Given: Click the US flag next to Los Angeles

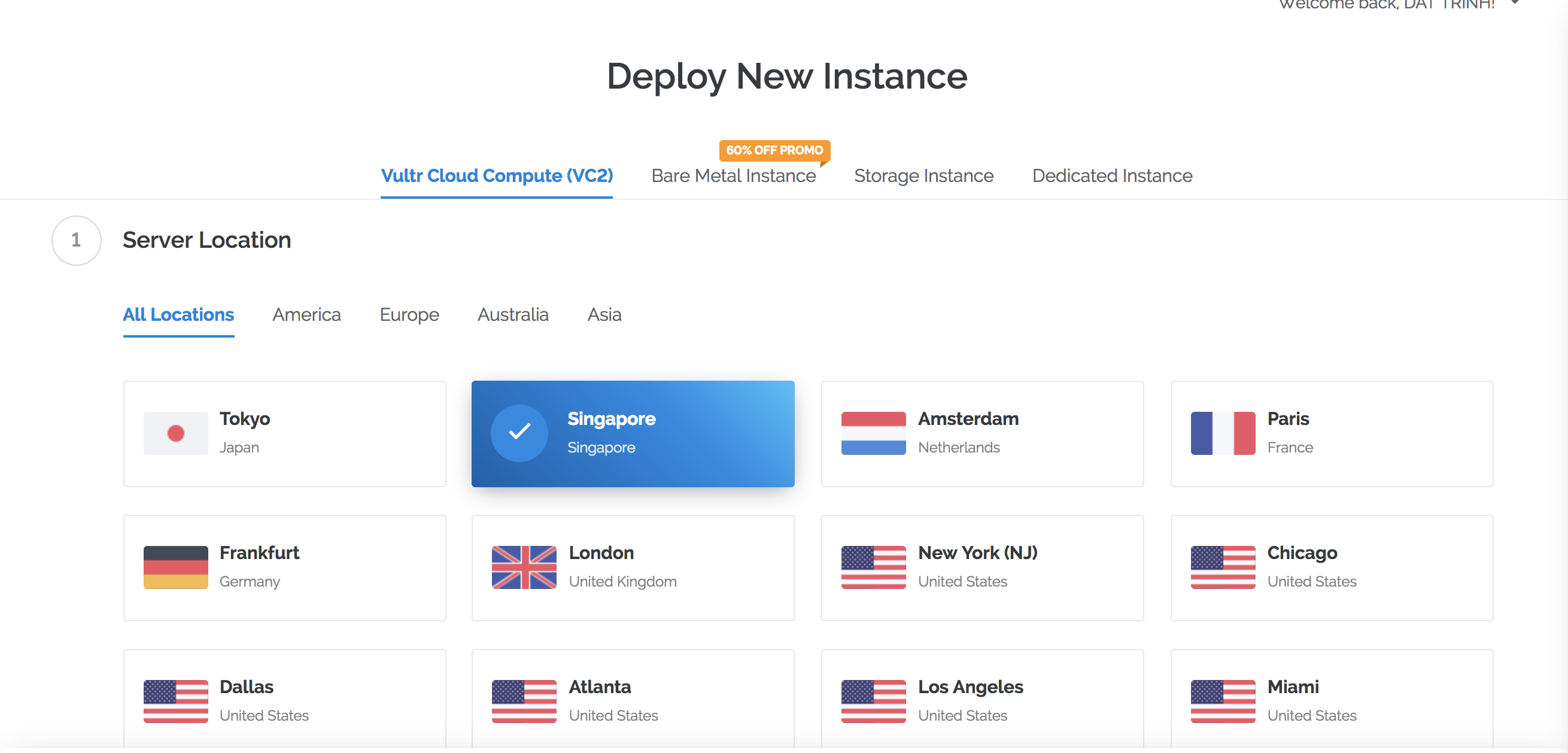Looking at the screenshot, I should tap(873, 701).
